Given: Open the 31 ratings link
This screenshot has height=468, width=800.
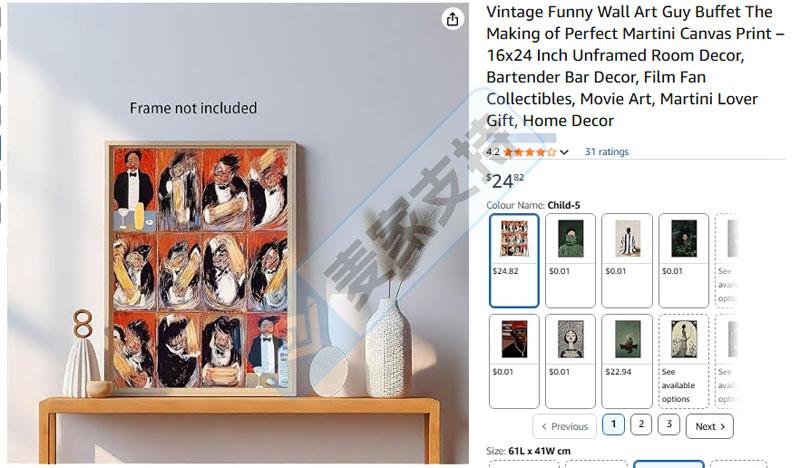Looking at the screenshot, I should point(606,152).
